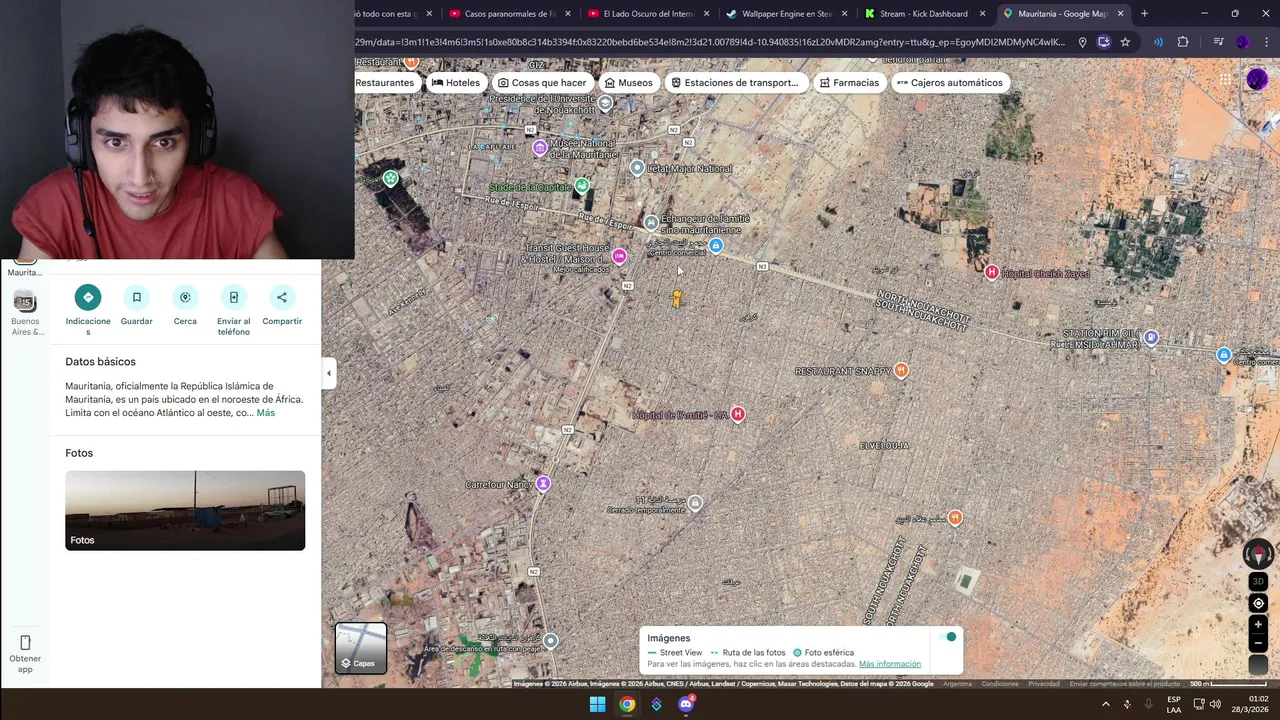The height and width of the screenshot is (720, 1280).
Task: Click the Guardar bookmark icon
Action: pyautogui.click(x=137, y=297)
